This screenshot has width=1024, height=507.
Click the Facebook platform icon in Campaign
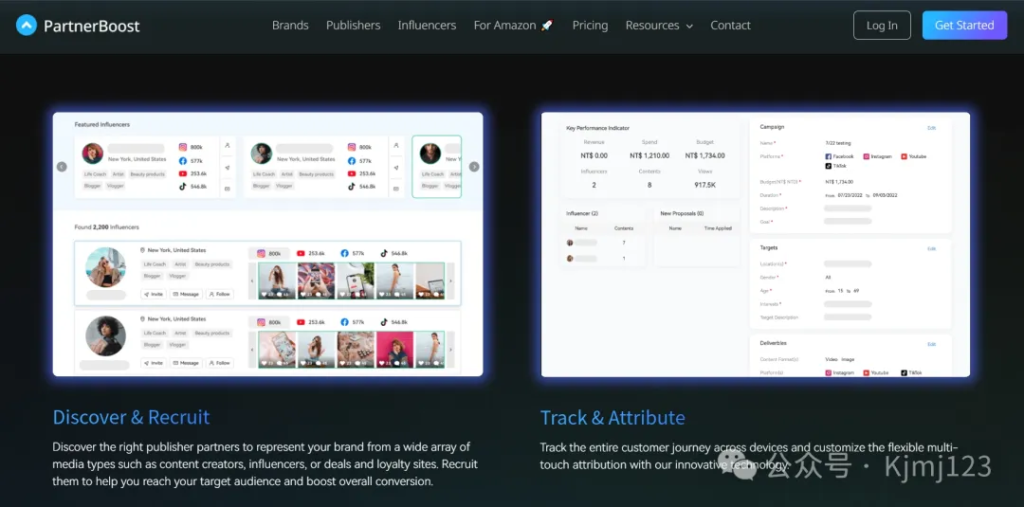(828, 157)
